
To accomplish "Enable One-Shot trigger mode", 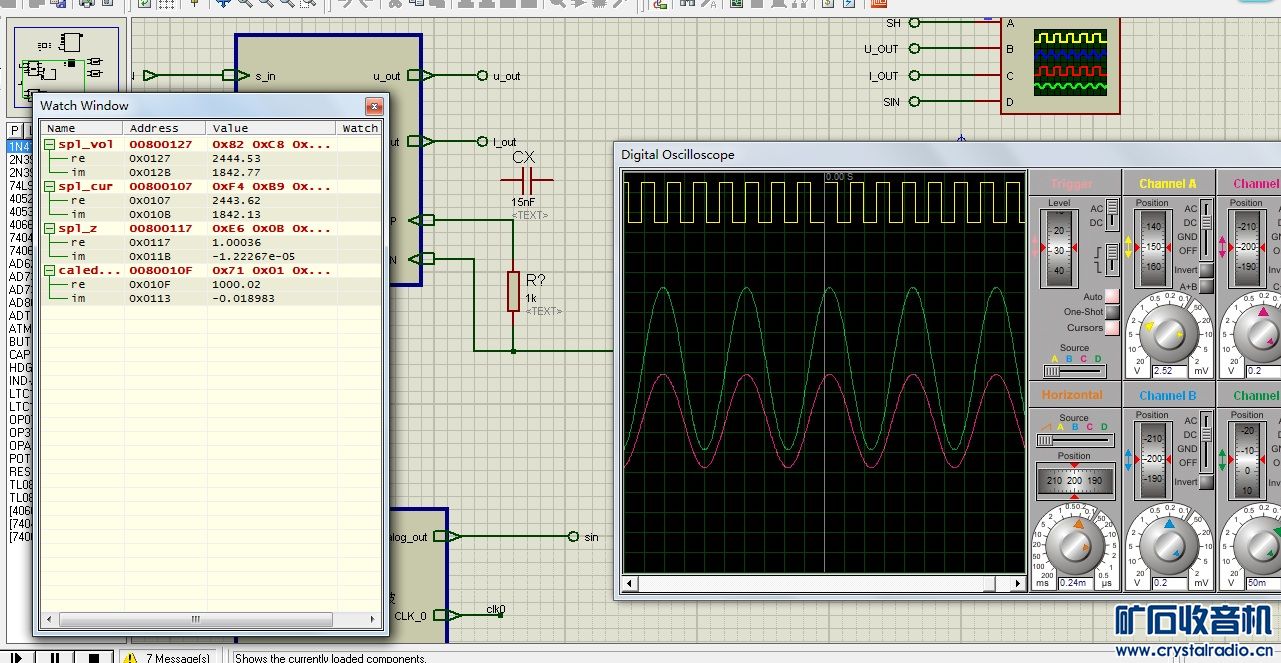I will 1112,312.
